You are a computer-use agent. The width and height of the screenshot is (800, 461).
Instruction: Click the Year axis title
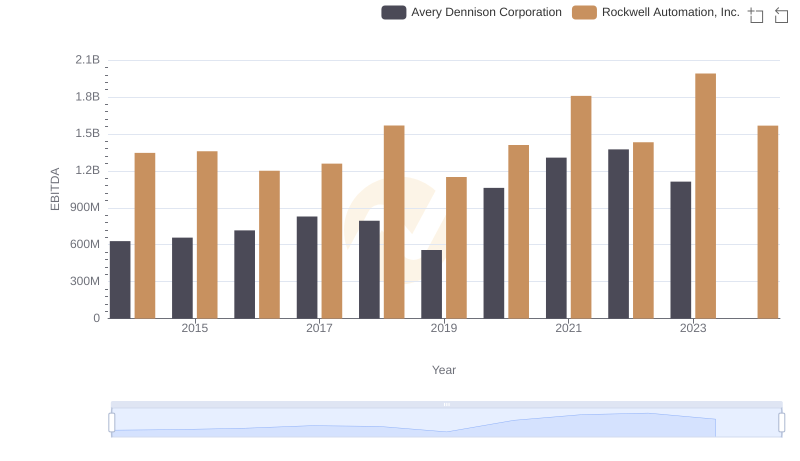pos(444,370)
